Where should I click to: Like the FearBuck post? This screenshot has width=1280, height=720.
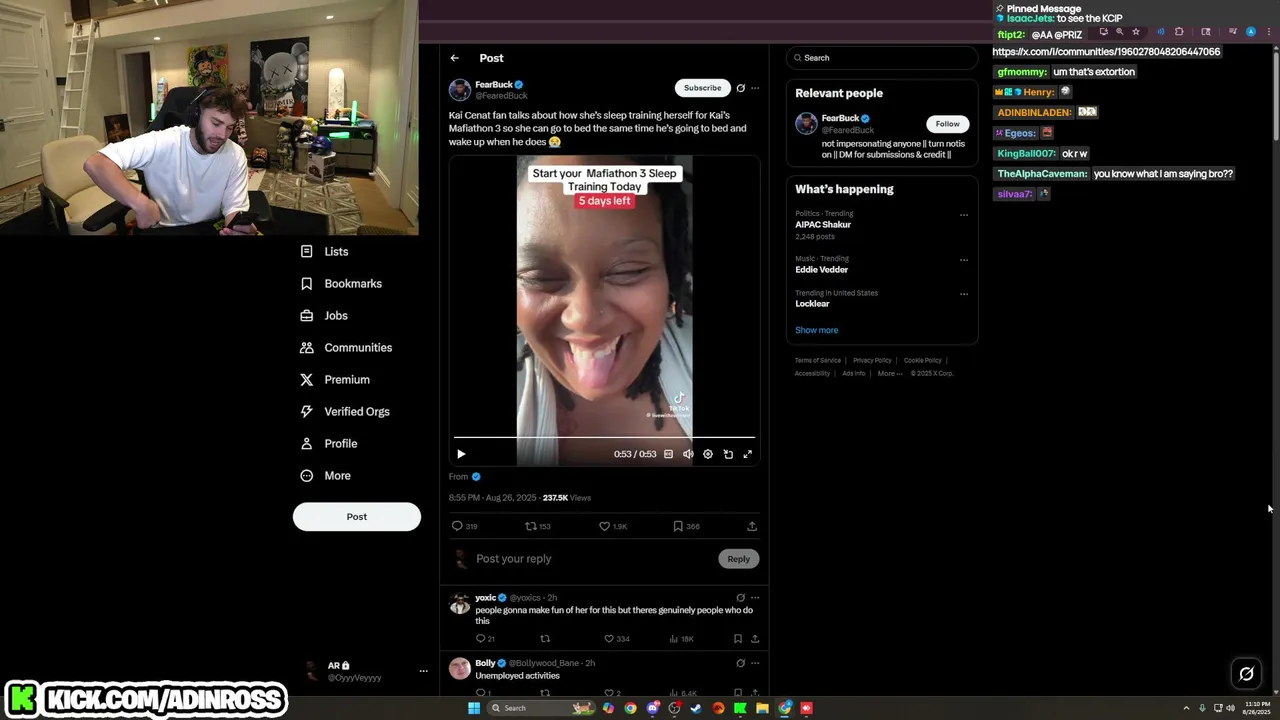(x=613, y=526)
